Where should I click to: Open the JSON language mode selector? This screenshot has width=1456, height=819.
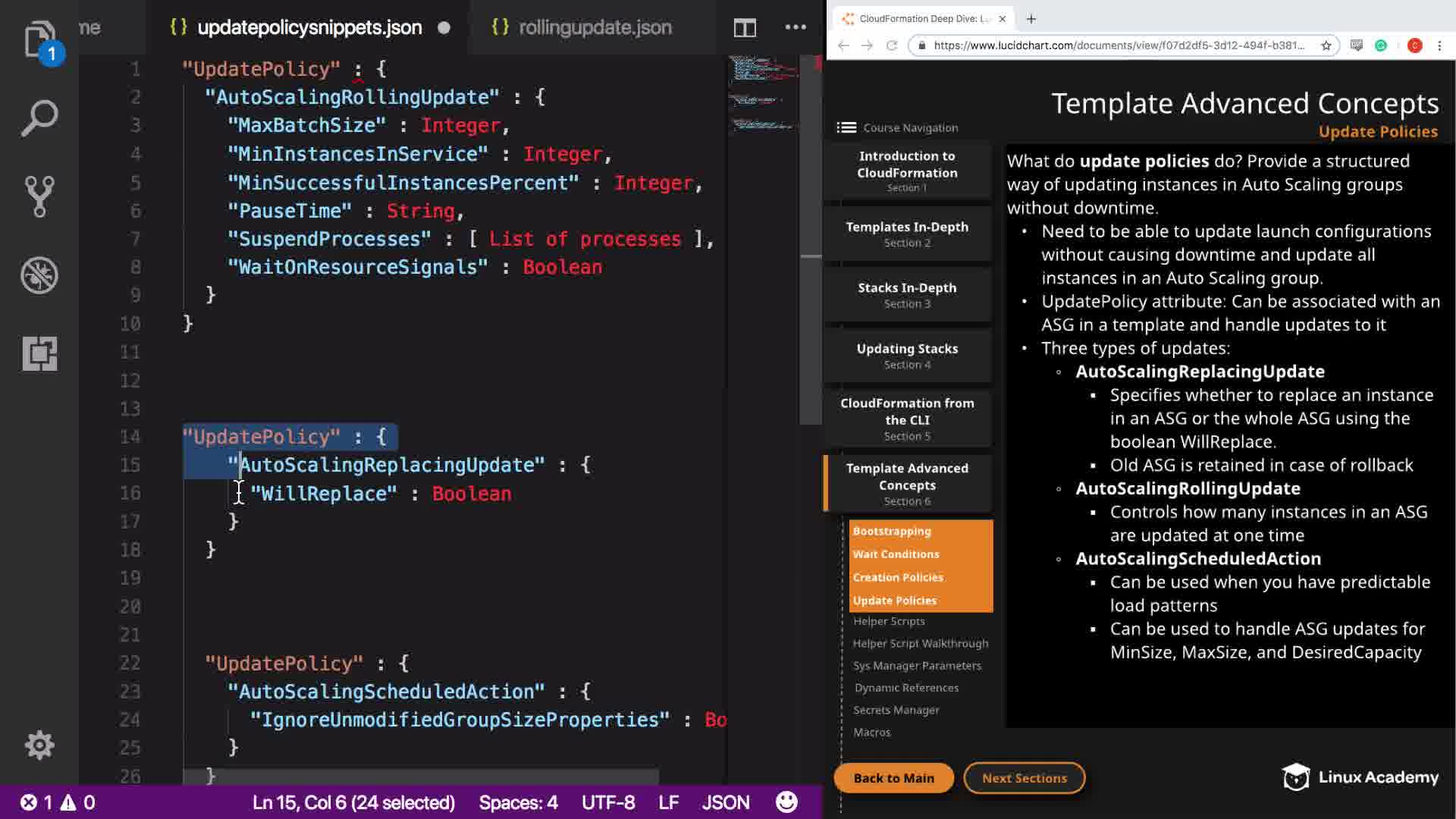[725, 802]
